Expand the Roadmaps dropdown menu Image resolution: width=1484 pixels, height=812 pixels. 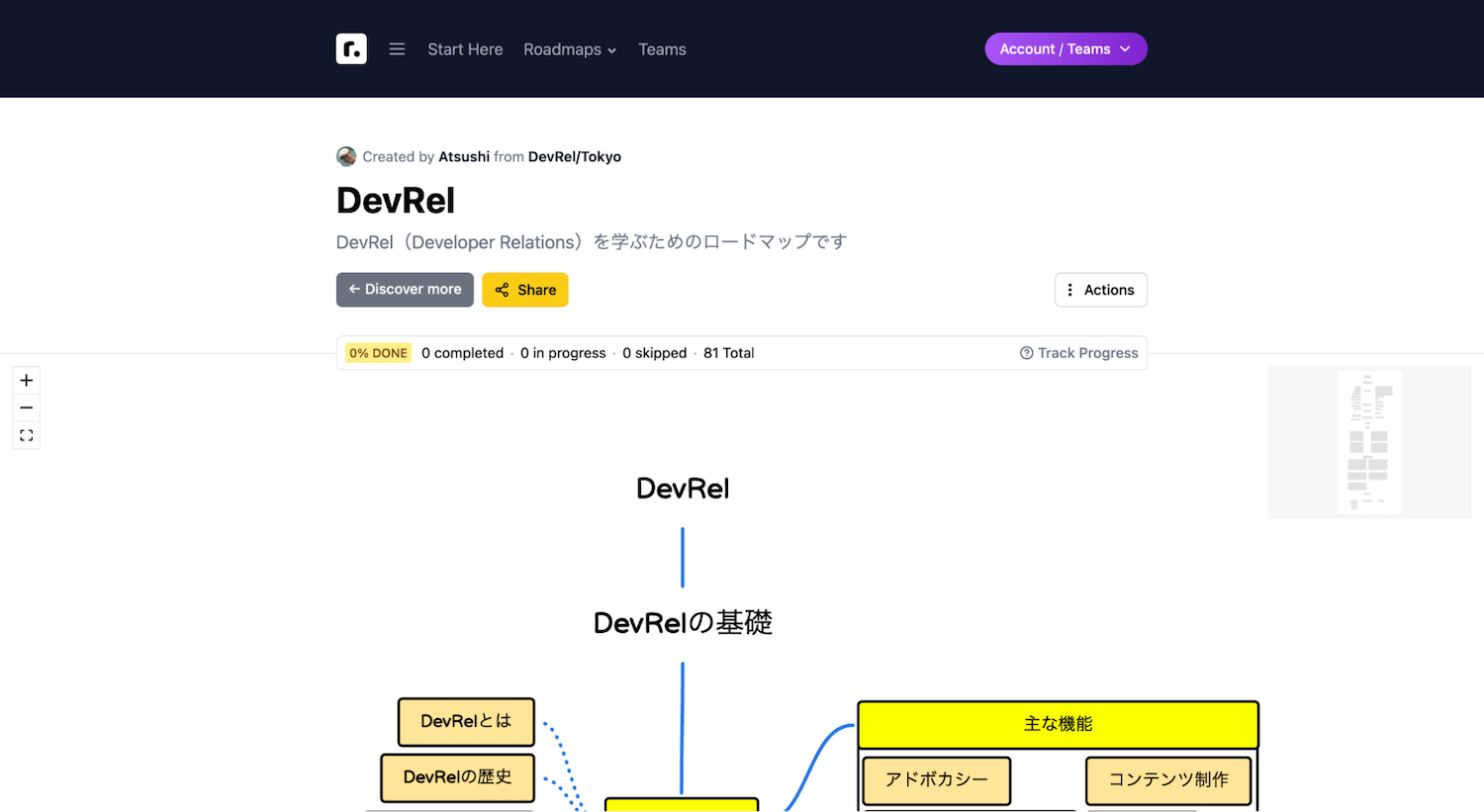[x=570, y=49]
